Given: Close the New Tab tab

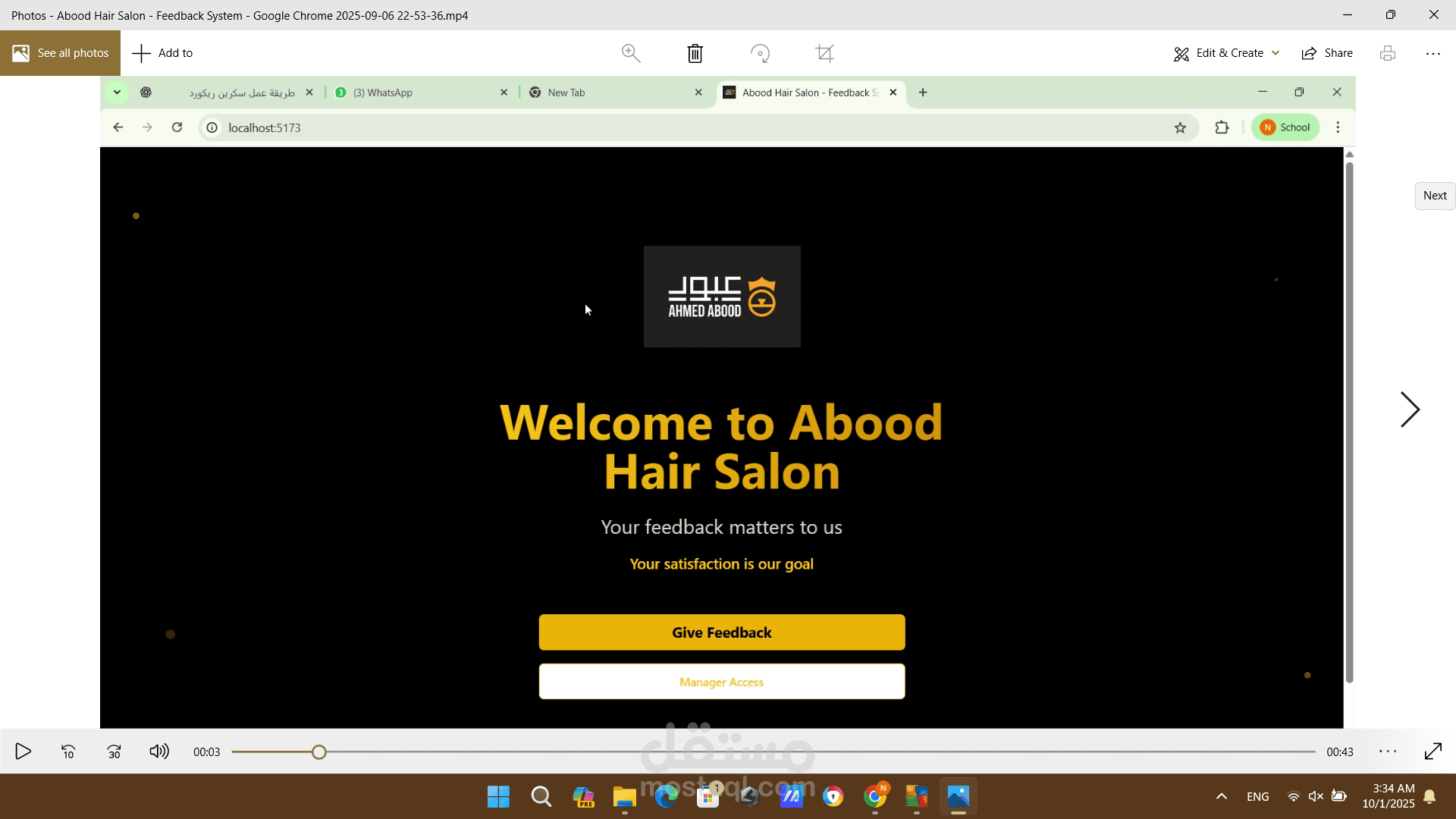Looking at the screenshot, I should tap(698, 93).
